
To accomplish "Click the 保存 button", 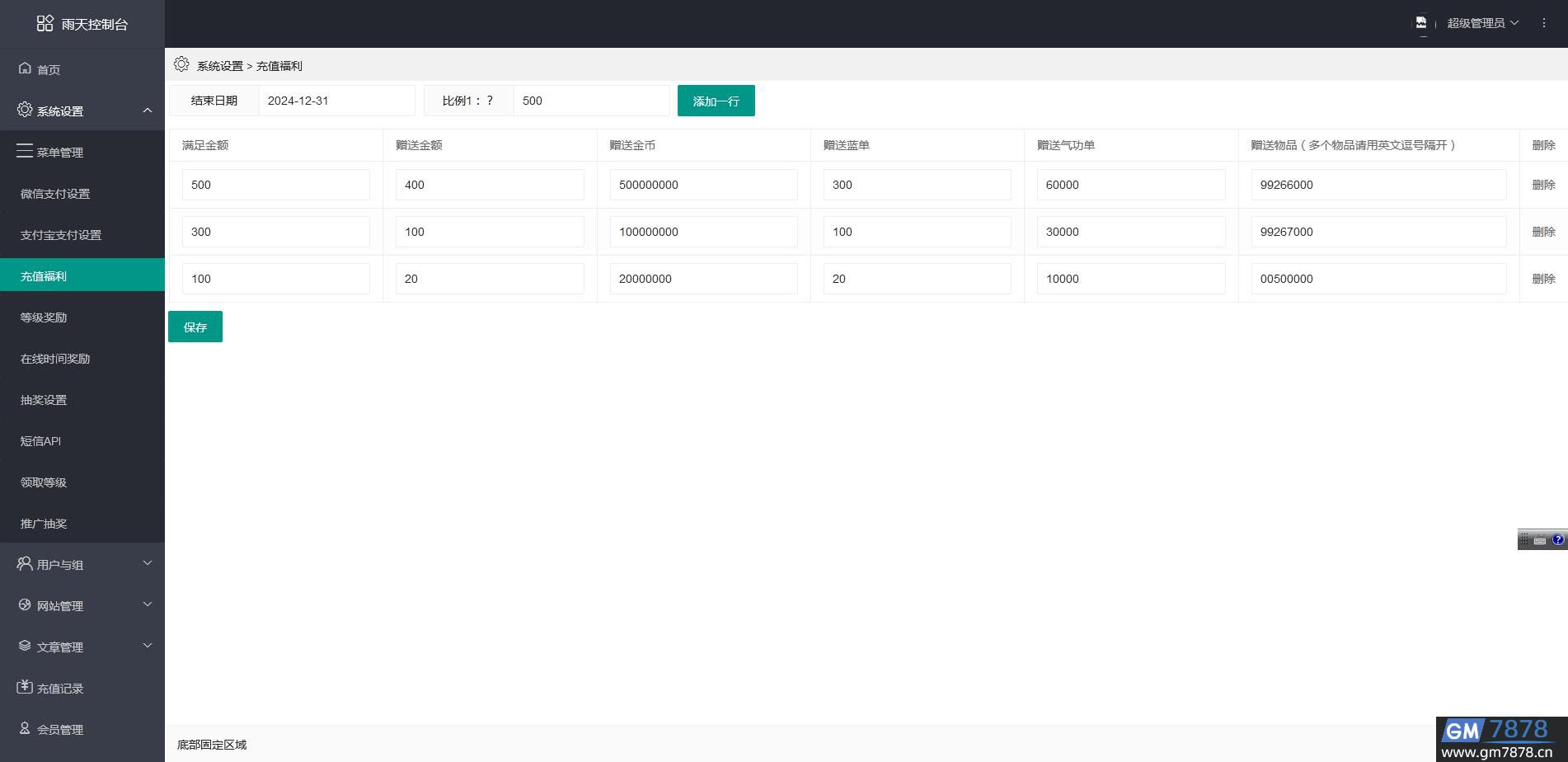I will pyautogui.click(x=195, y=327).
